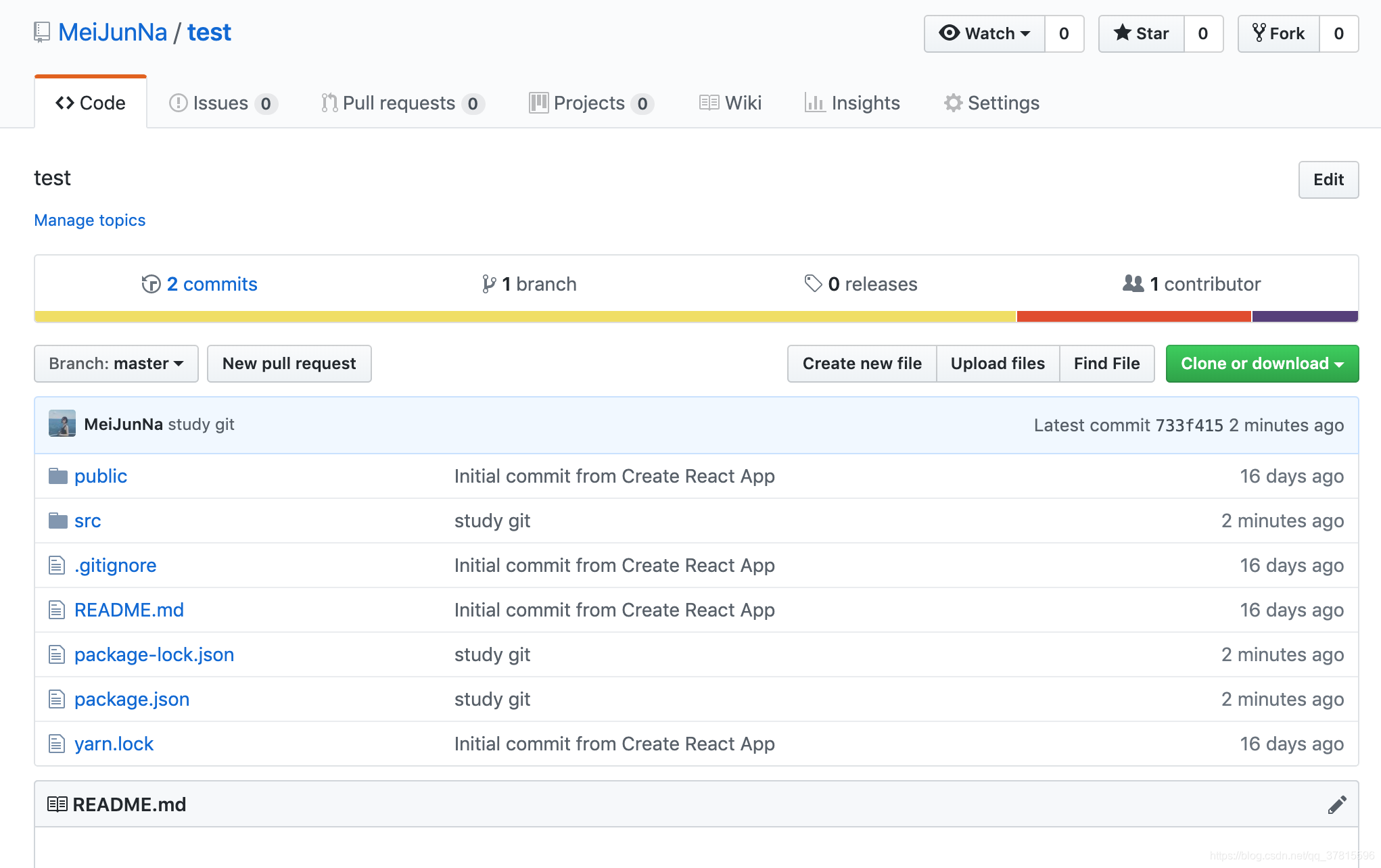Click the book icon in README.md header
The height and width of the screenshot is (868, 1381).
click(x=57, y=804)
